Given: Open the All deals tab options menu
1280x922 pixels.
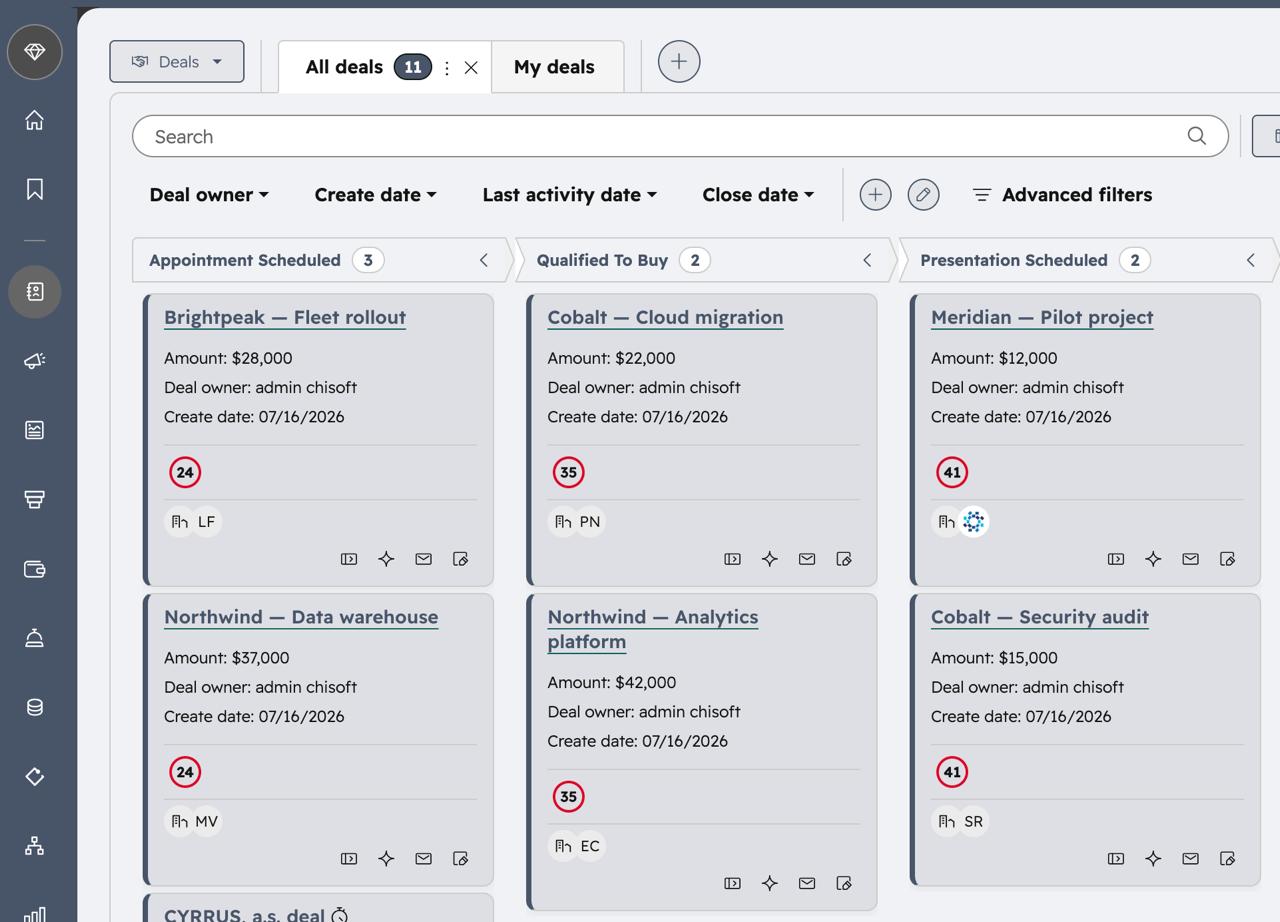Looking at the screenshot, I should pos(447,68).
